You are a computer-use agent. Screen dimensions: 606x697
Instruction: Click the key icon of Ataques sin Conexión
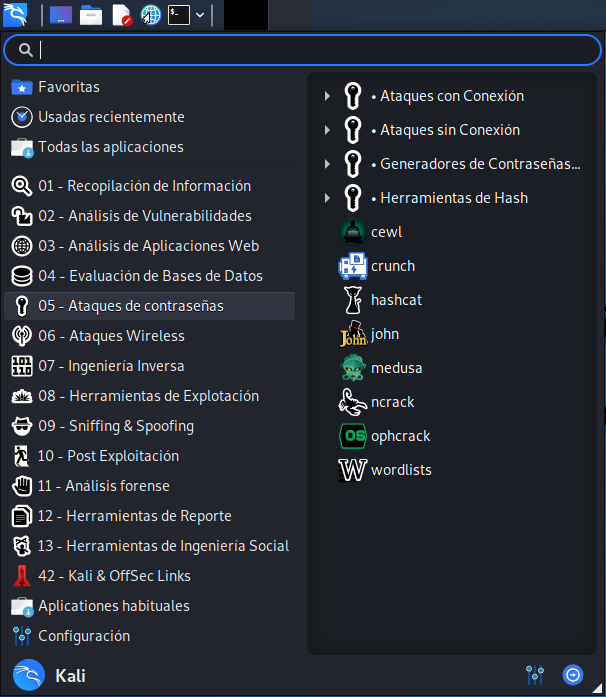353,130
